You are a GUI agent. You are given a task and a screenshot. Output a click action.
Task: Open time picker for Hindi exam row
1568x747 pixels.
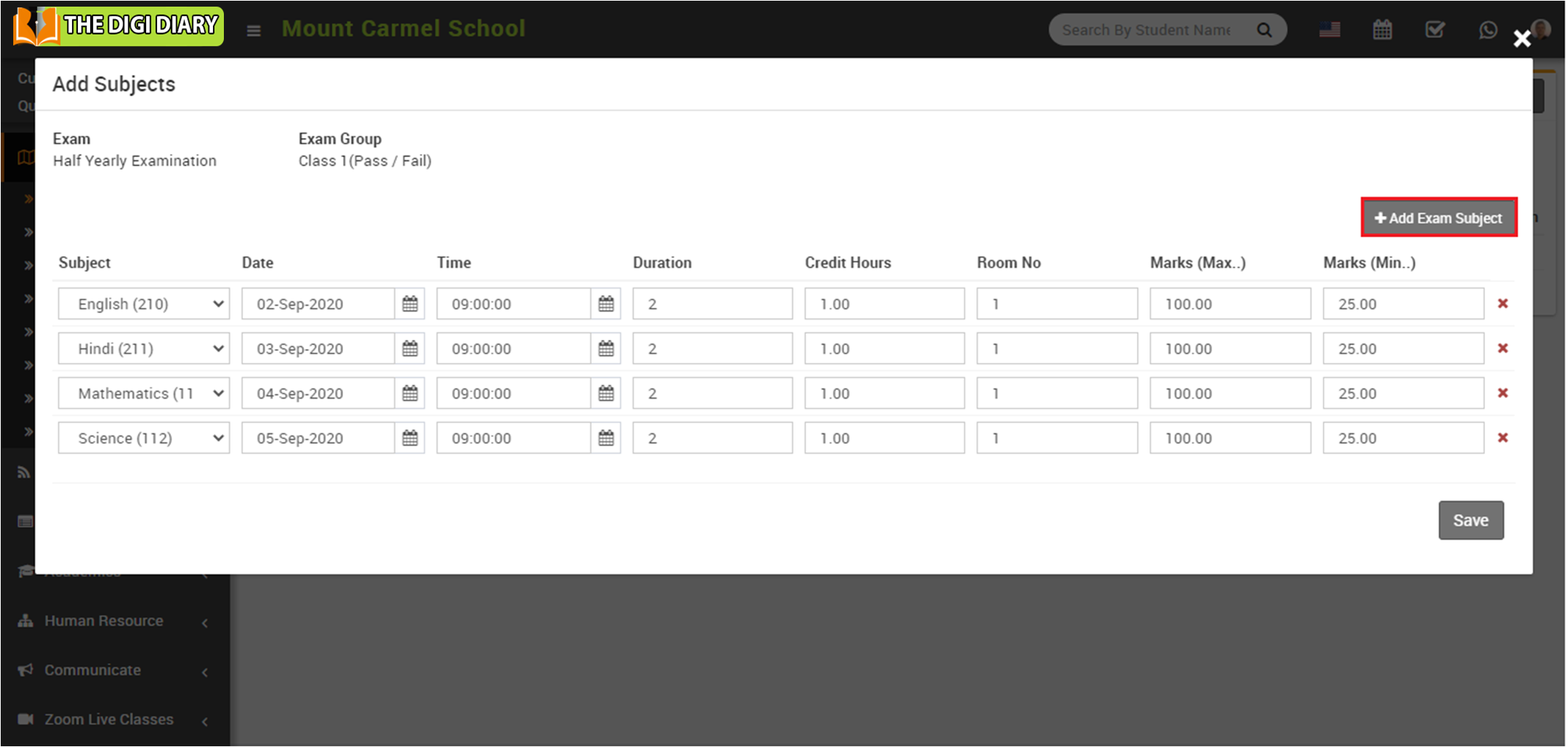coord(606,349)
